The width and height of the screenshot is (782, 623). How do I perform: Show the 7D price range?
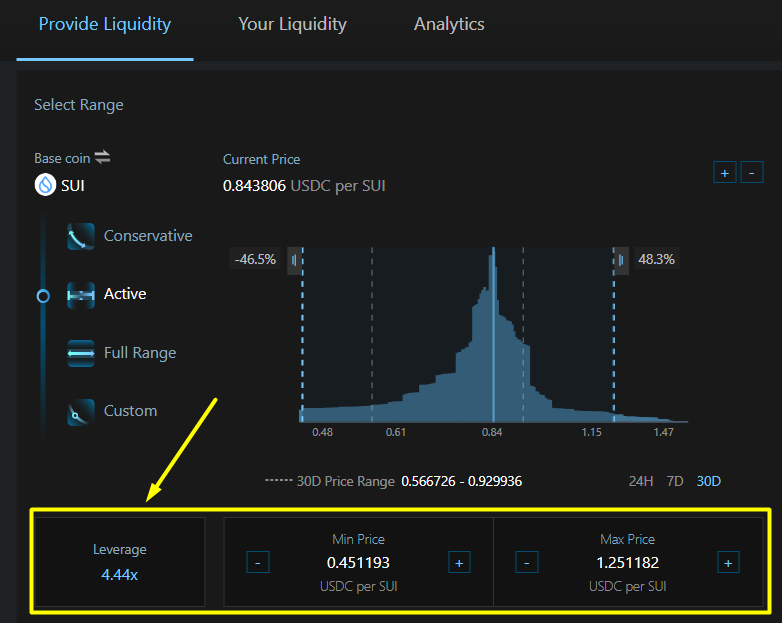[675, 481]
